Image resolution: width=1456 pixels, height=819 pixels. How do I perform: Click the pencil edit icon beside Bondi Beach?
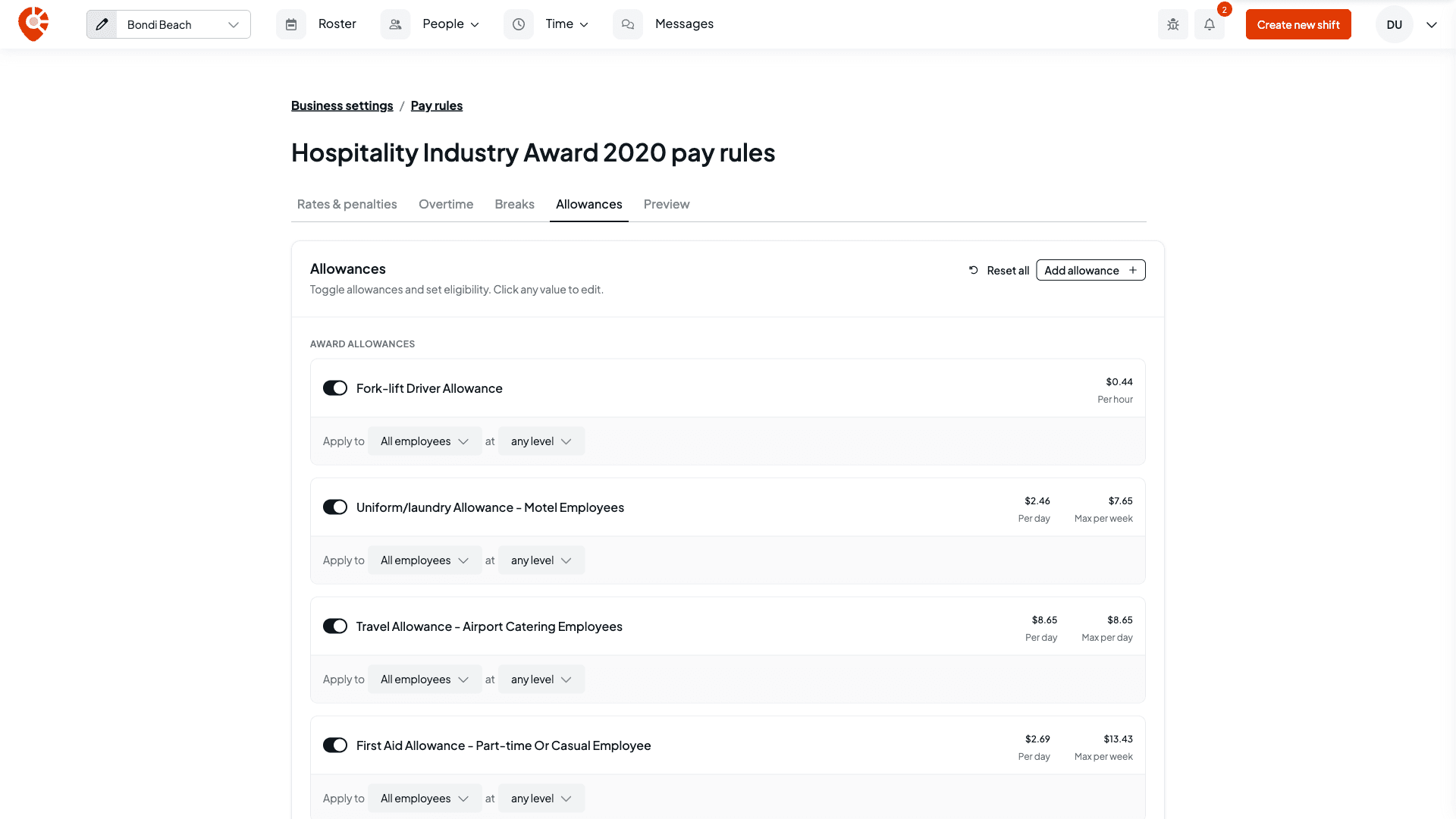coord(102,24)
